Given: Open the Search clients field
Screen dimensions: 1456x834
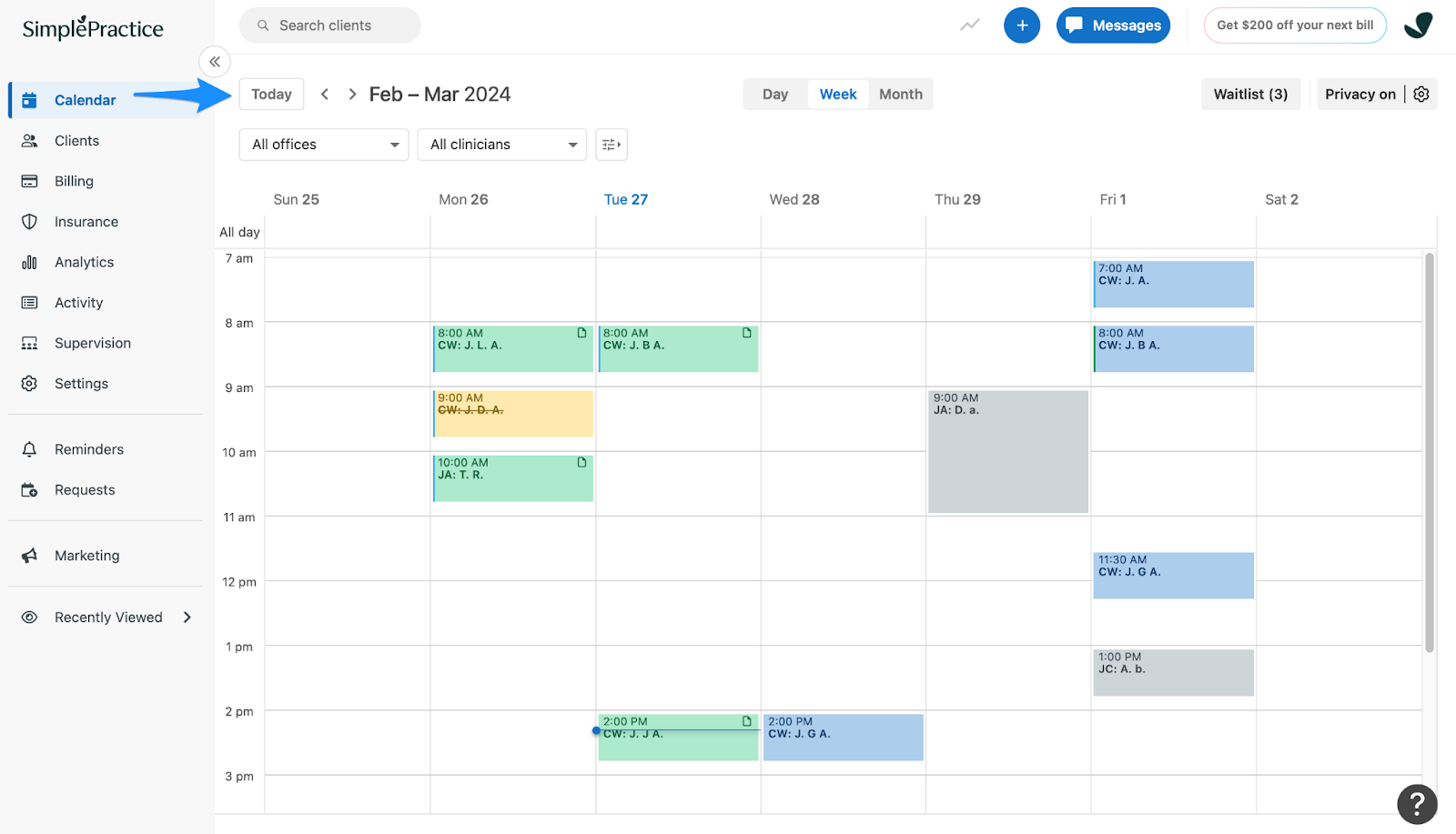Looking at the screenshot, I should pos(329,25).
